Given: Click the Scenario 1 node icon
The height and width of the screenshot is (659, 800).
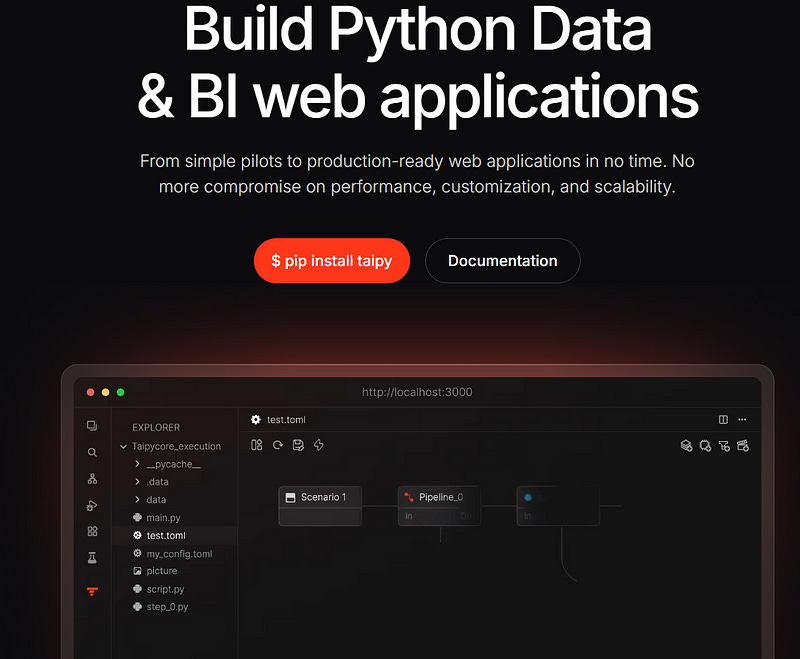Looking at the screenshot, I should [x=290, y=497].
